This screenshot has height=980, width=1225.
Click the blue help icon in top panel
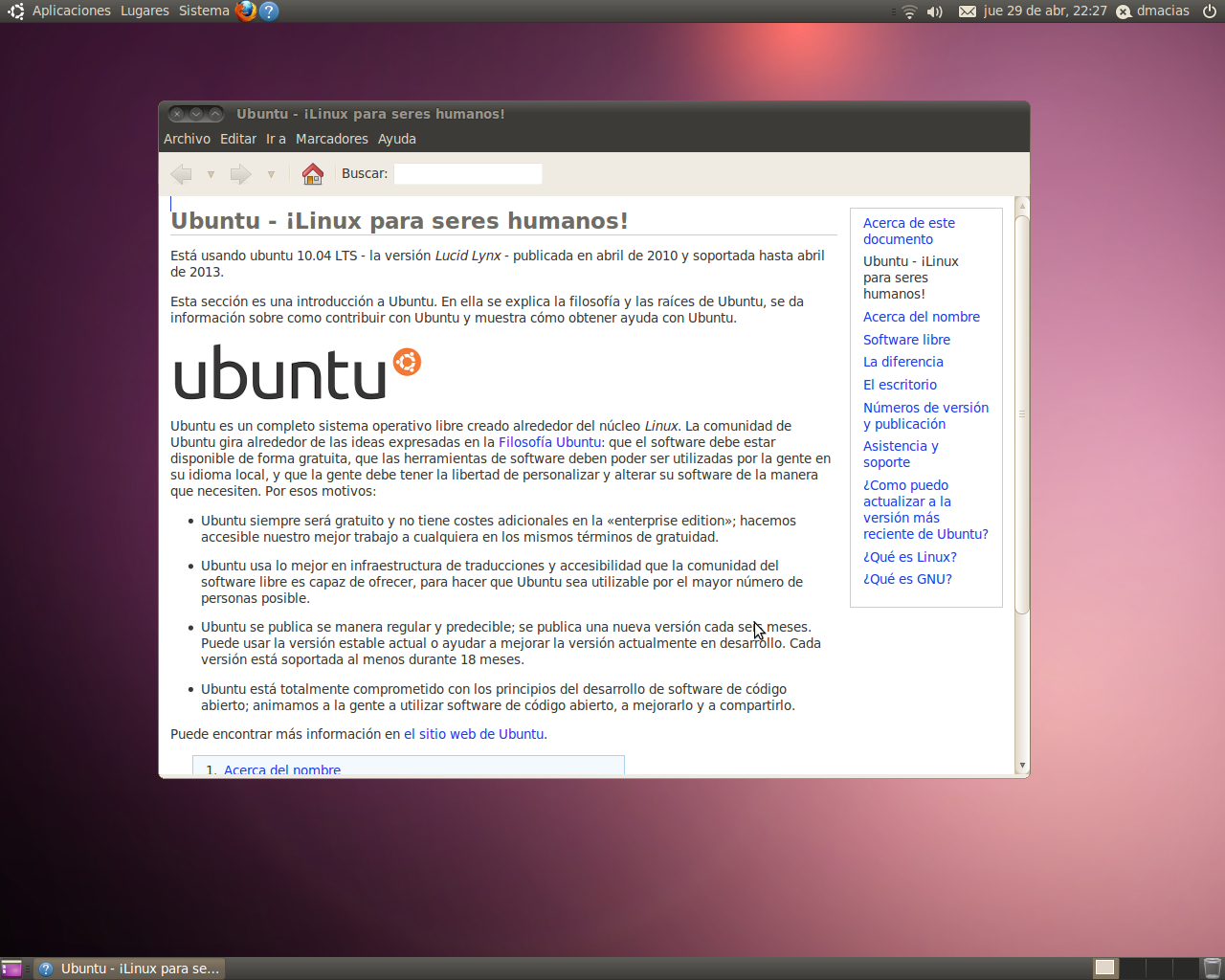point(269,11)
